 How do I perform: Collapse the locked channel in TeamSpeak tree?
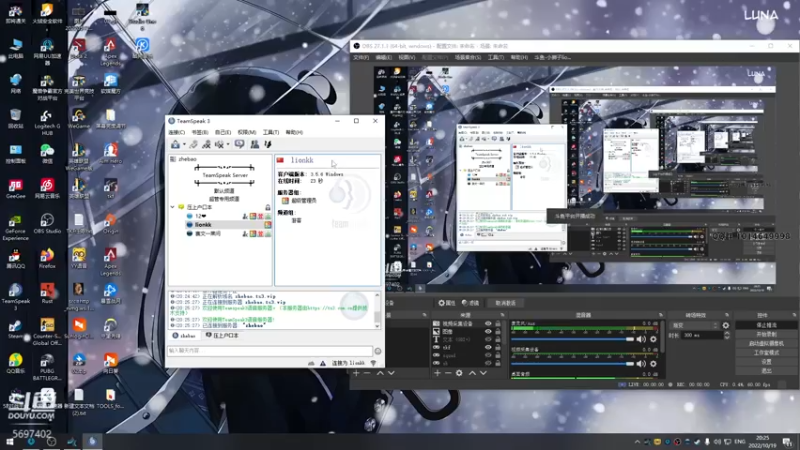172,207
